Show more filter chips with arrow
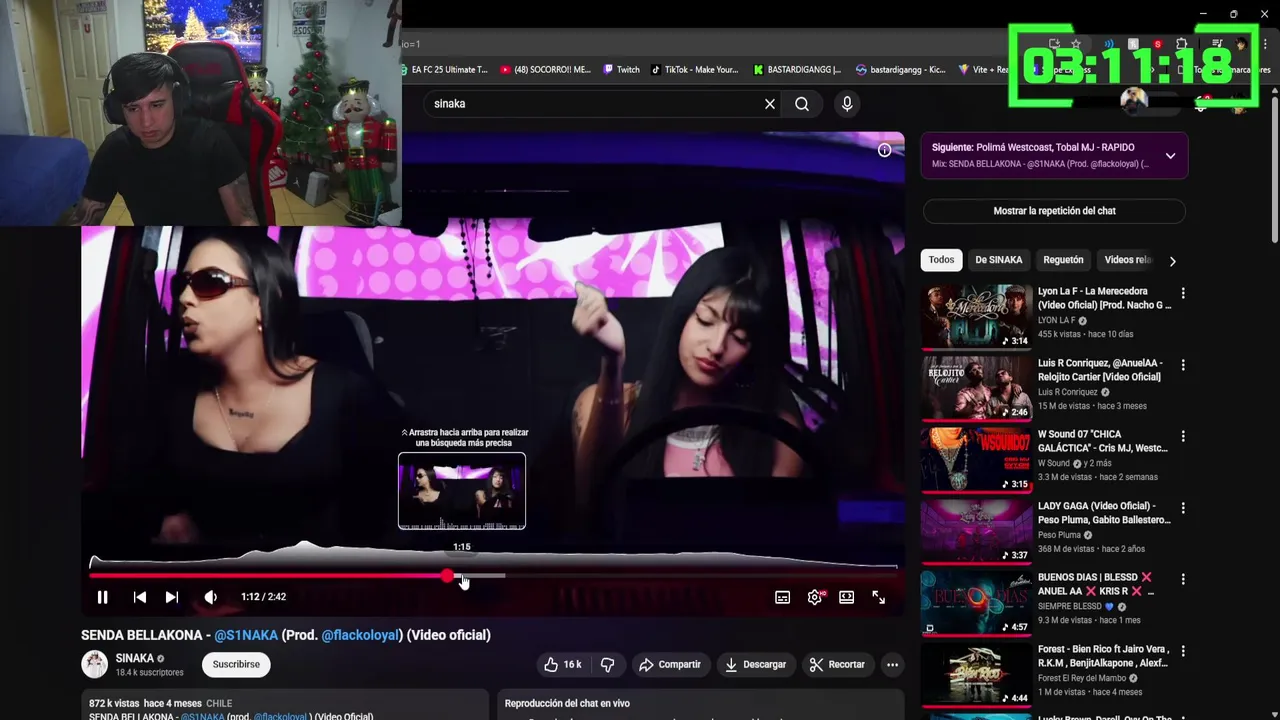 click(1172, 261)
